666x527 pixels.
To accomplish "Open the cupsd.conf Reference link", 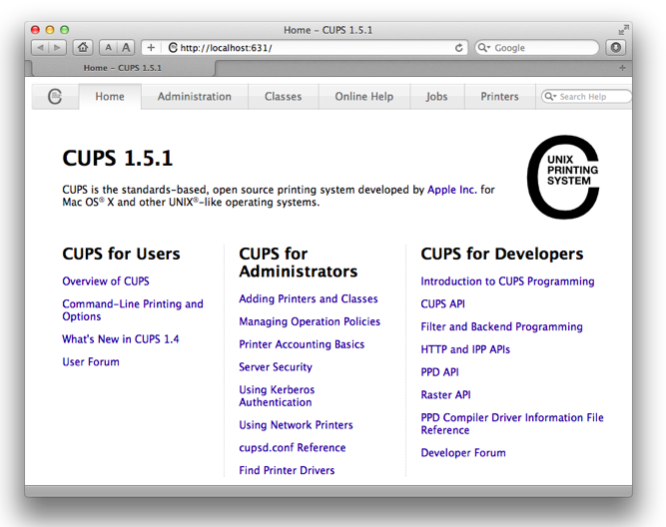I will point(292,448).
